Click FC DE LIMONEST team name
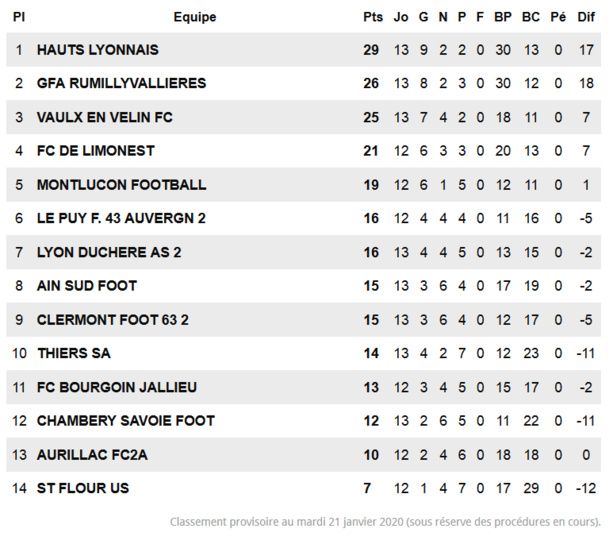 click(95, 151)
